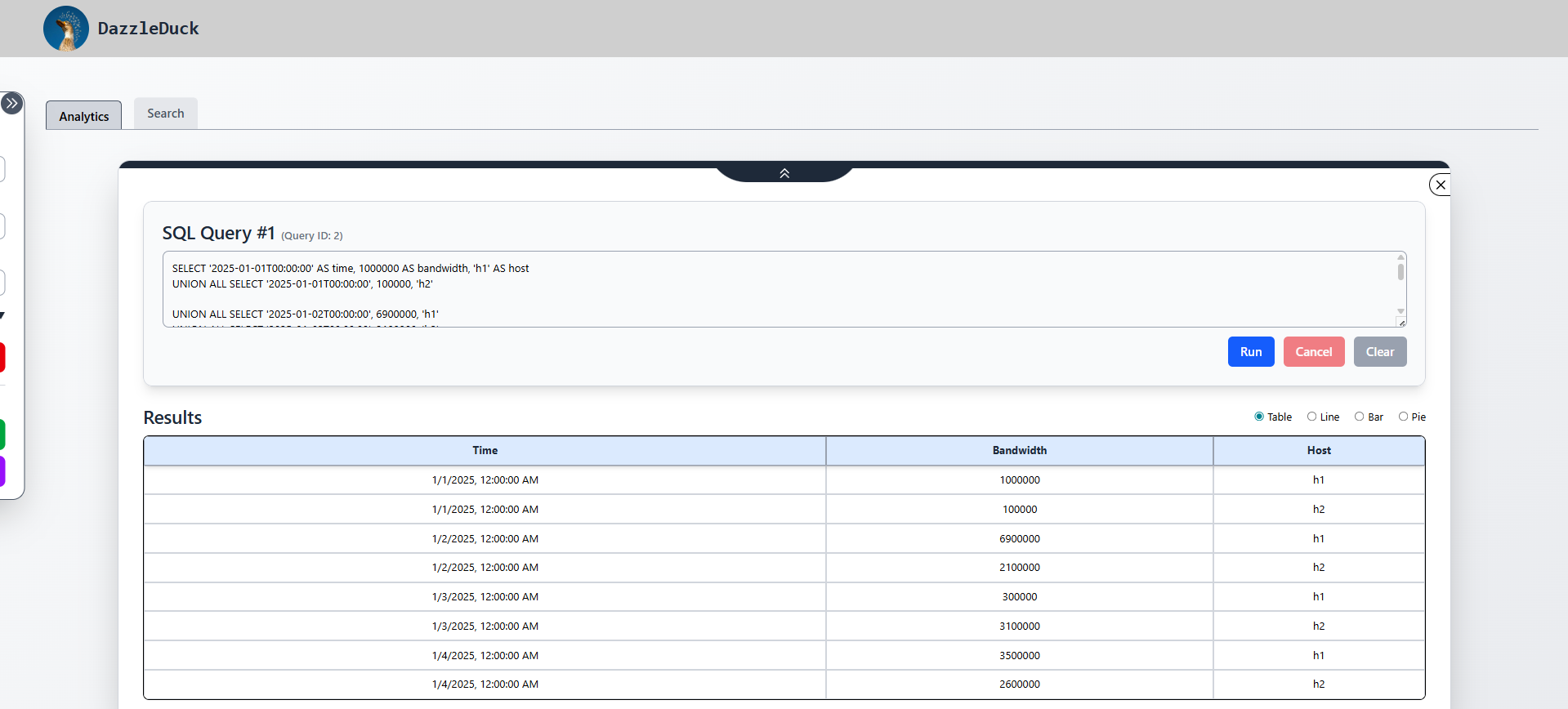
Task: Click the SQL Query #1 heading
Action: [x=218, y=233]
